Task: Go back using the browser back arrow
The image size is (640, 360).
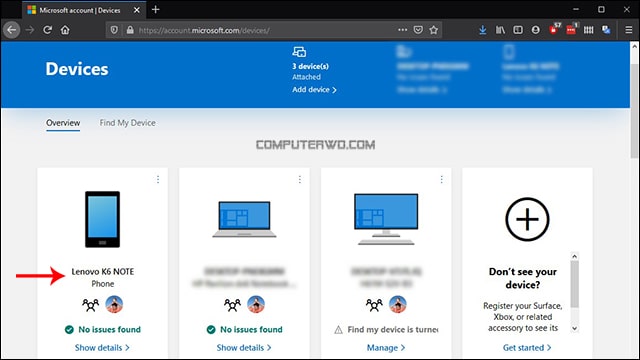Action: coord(11,30)
